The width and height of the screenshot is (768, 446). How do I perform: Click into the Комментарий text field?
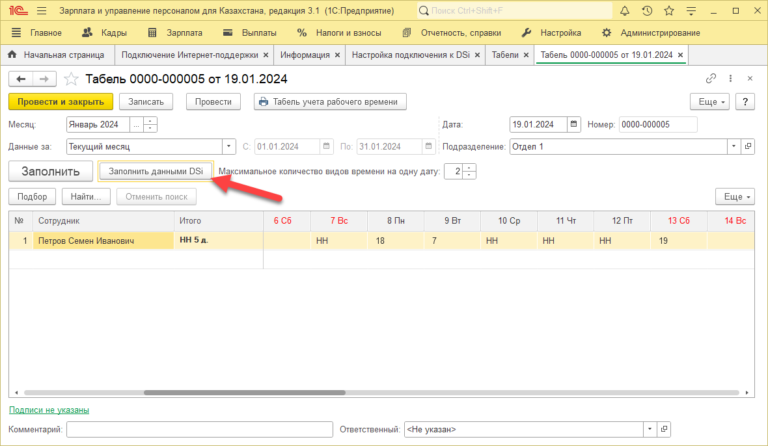pyautogui.click(x=199, y=429)
